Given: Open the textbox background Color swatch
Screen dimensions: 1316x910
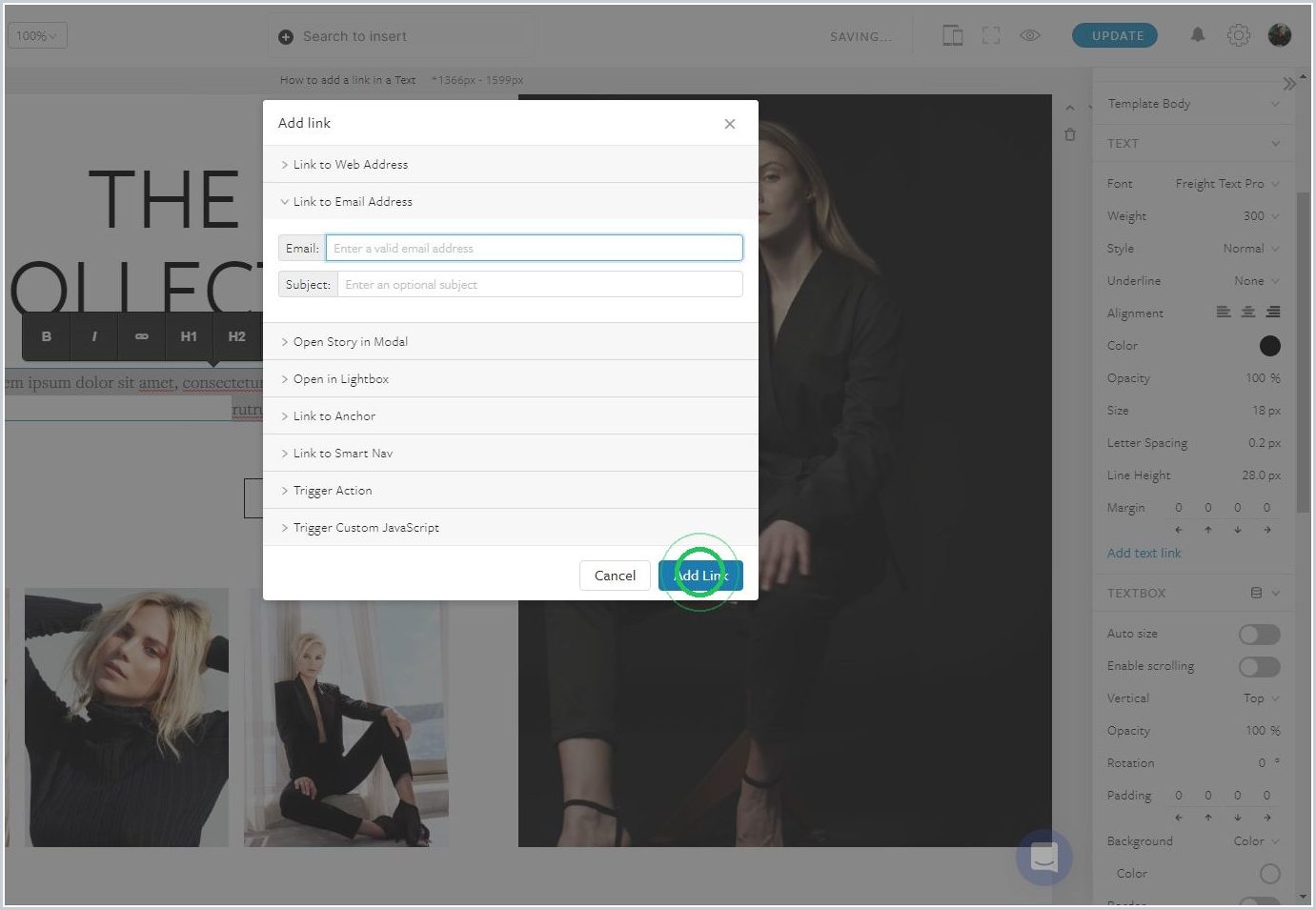Looking at the screenshot, I should tap(1269, 874).
